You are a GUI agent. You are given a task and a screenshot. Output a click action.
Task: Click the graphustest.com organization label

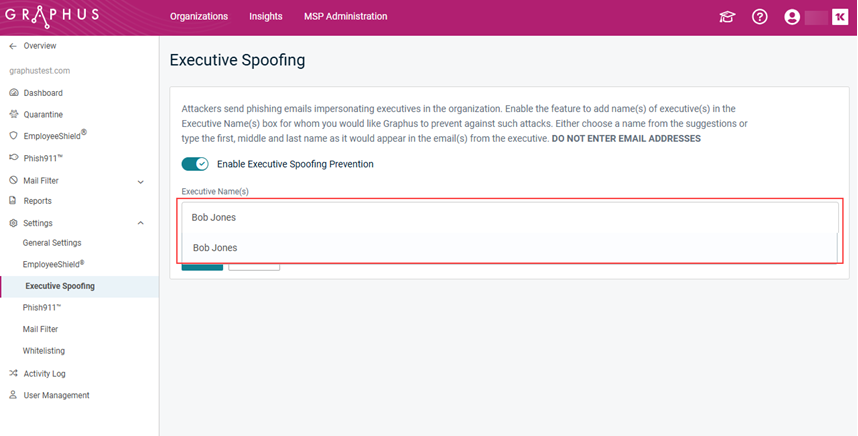pyautogui.click(x=39, y=71)
